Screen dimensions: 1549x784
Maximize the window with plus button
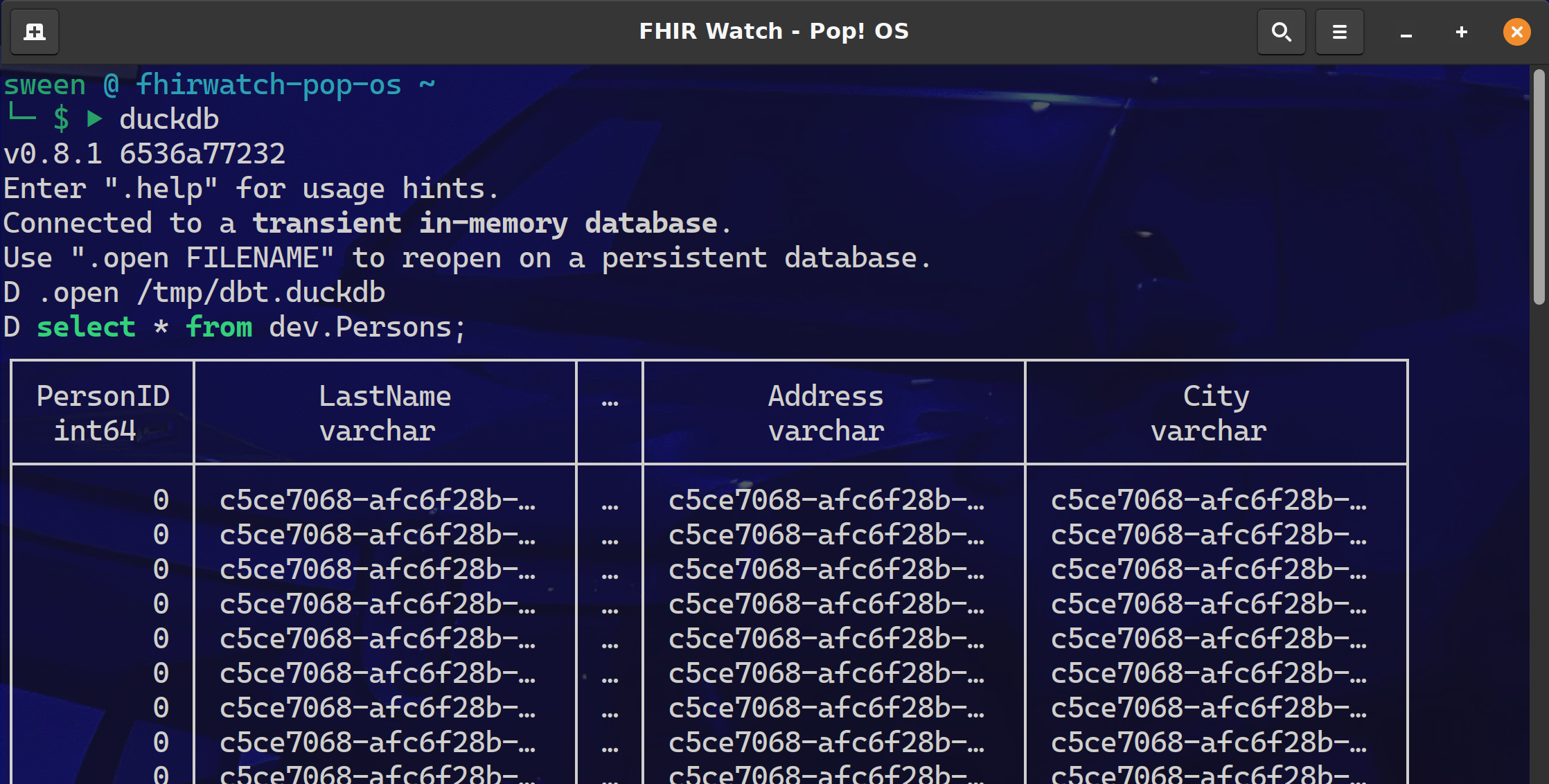(x=1461, y=32)
